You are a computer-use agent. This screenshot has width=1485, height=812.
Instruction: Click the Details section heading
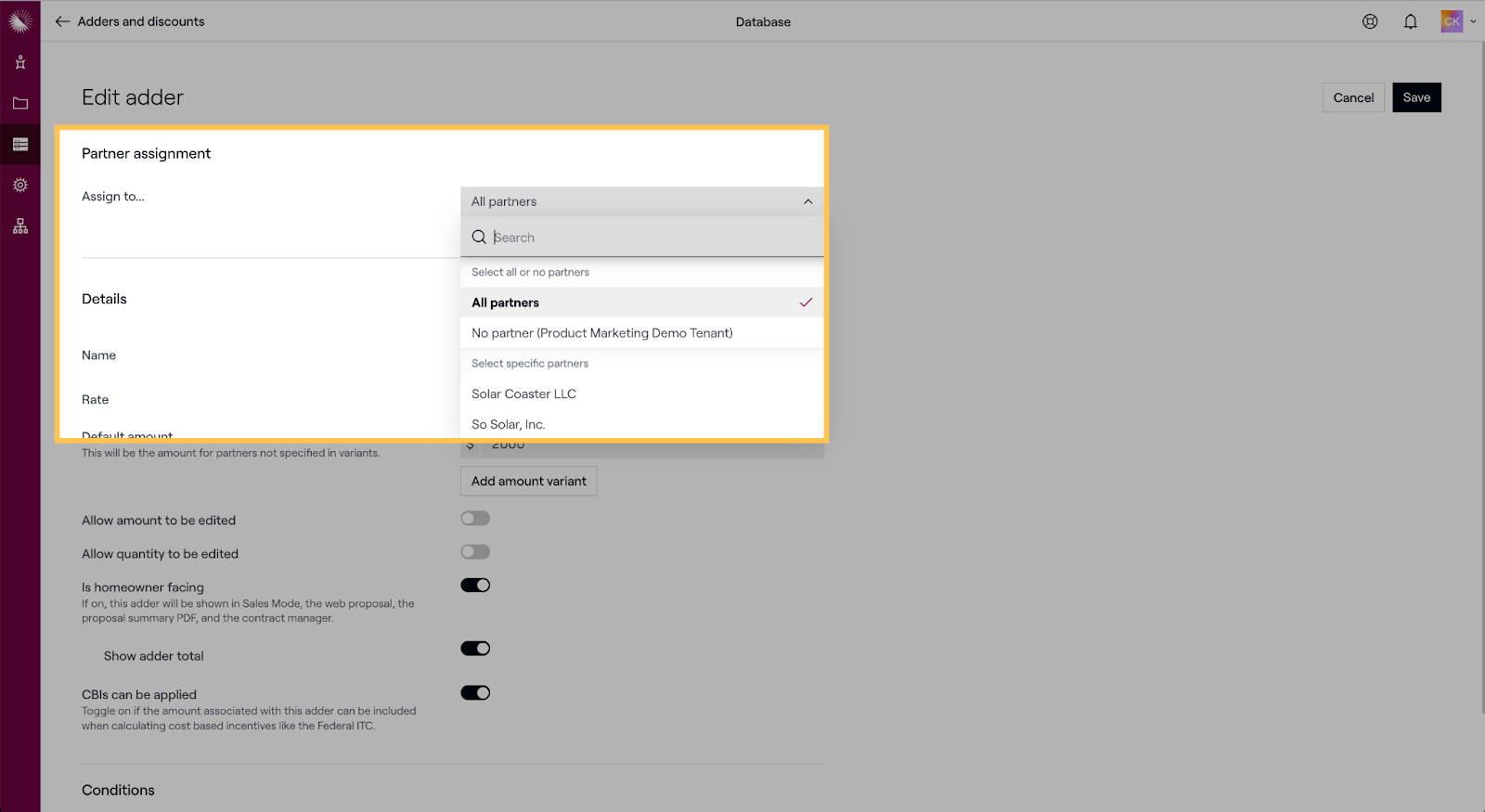tap(104, 299)
